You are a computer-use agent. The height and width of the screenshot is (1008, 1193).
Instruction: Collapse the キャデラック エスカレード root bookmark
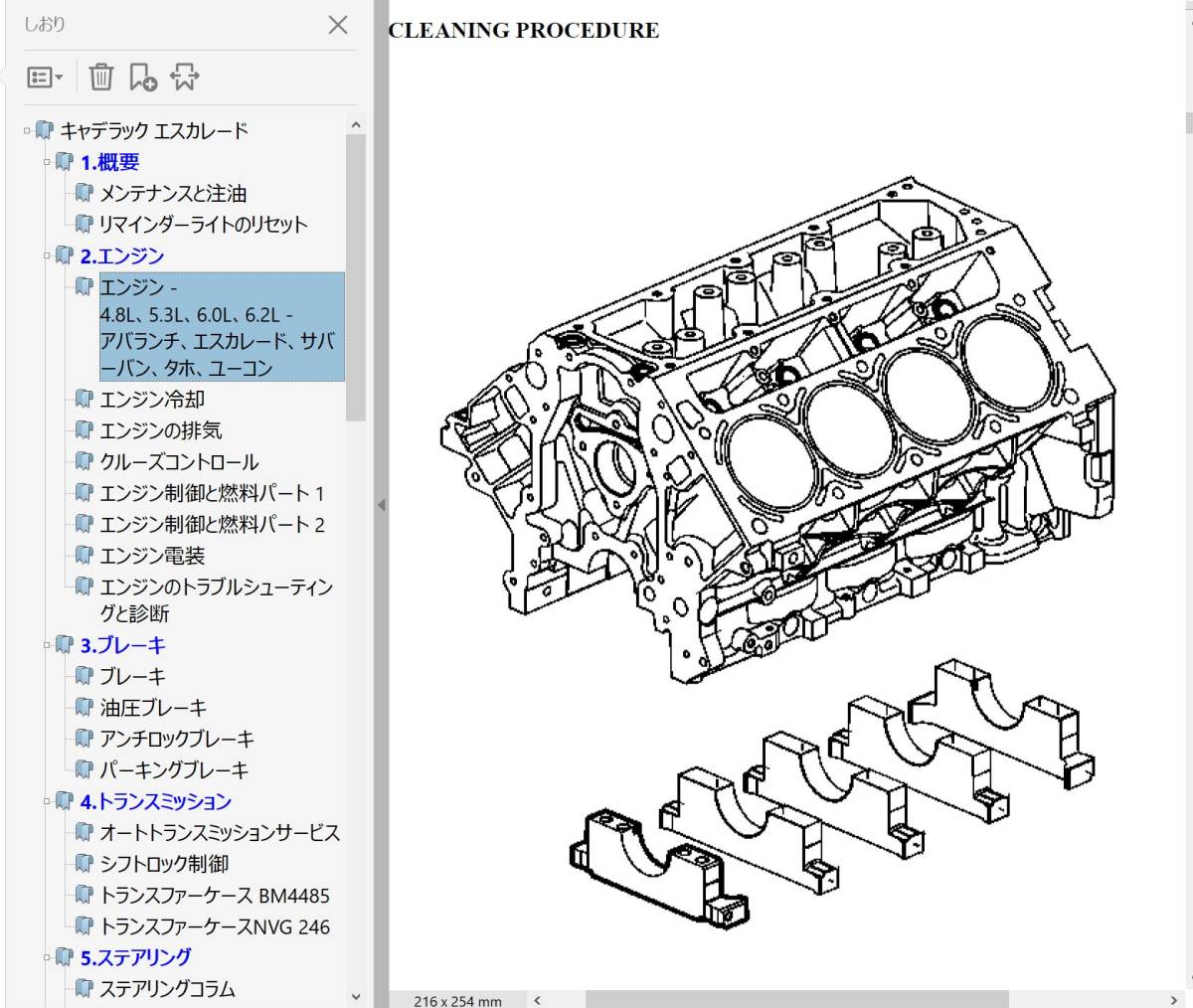27,130
